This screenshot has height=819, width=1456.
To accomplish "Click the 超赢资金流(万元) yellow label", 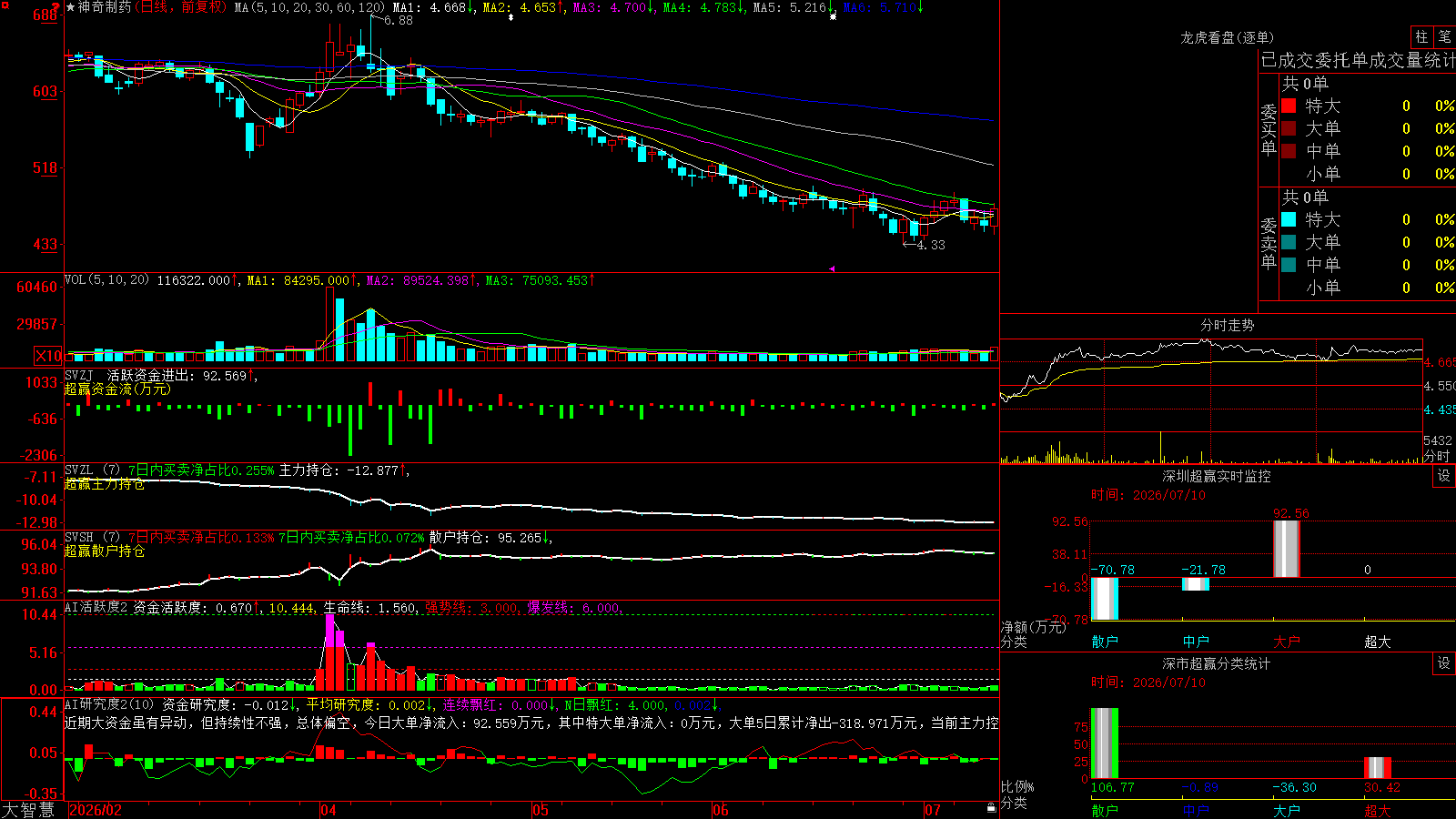I will [x=117, y=389].
